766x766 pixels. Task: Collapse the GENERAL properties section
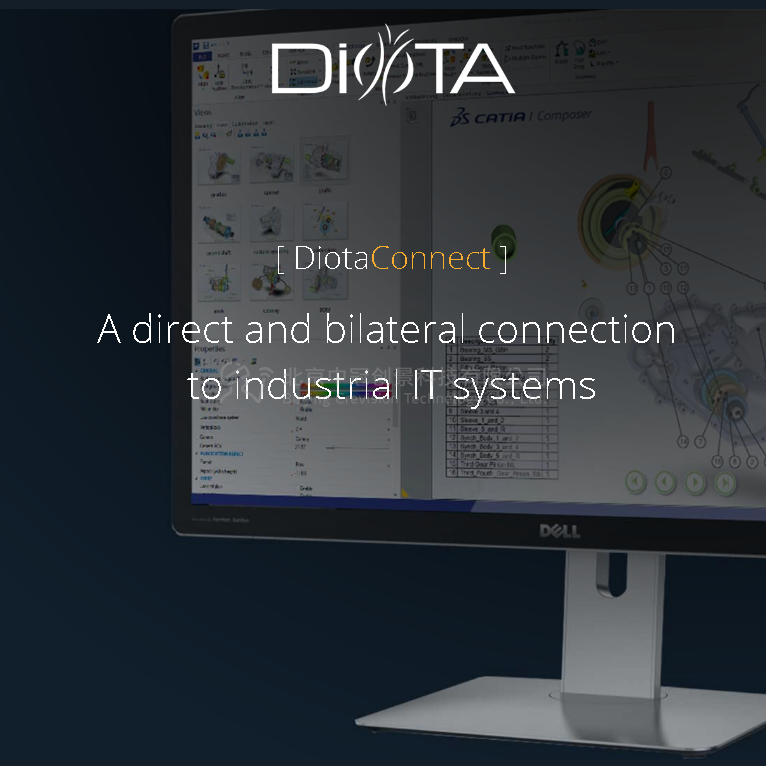tap(197, 371)
